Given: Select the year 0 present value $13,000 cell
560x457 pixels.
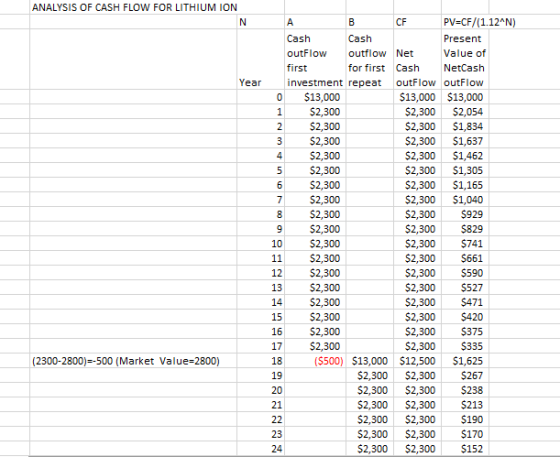Looking at the screenshot, I should click(x=465, y=97).
